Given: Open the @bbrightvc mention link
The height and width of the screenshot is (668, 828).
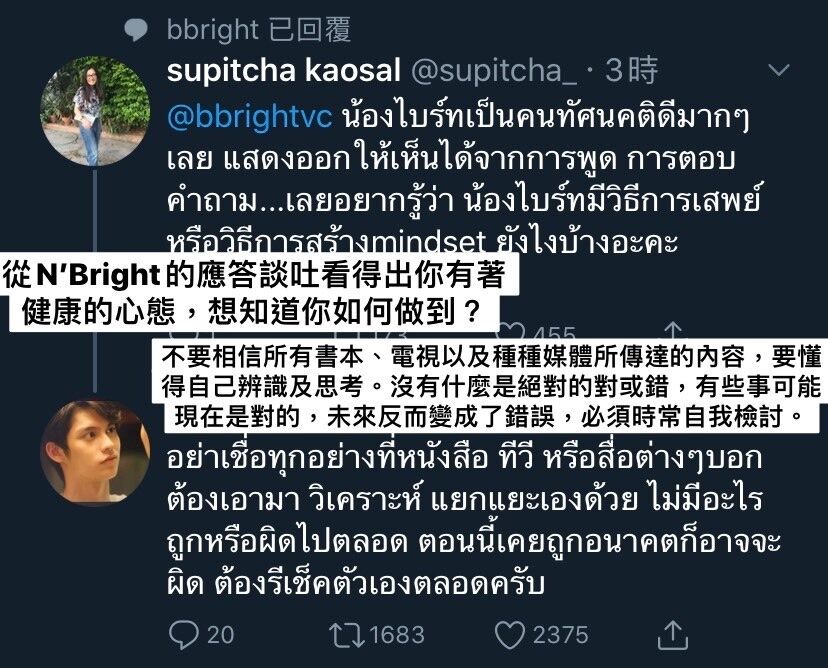Looking at the screenshot, I should (x=250, y=116).
